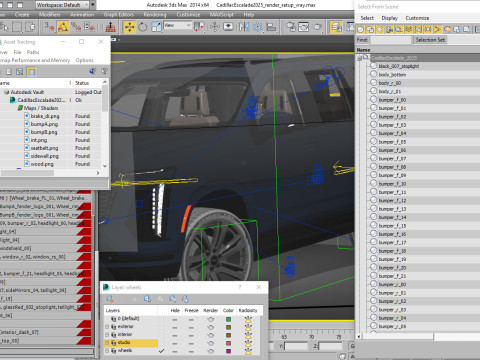Viewport: 480px width, 360px height.
Task: Toggle Hide for the exterior layer
Action: pos(175,327)
